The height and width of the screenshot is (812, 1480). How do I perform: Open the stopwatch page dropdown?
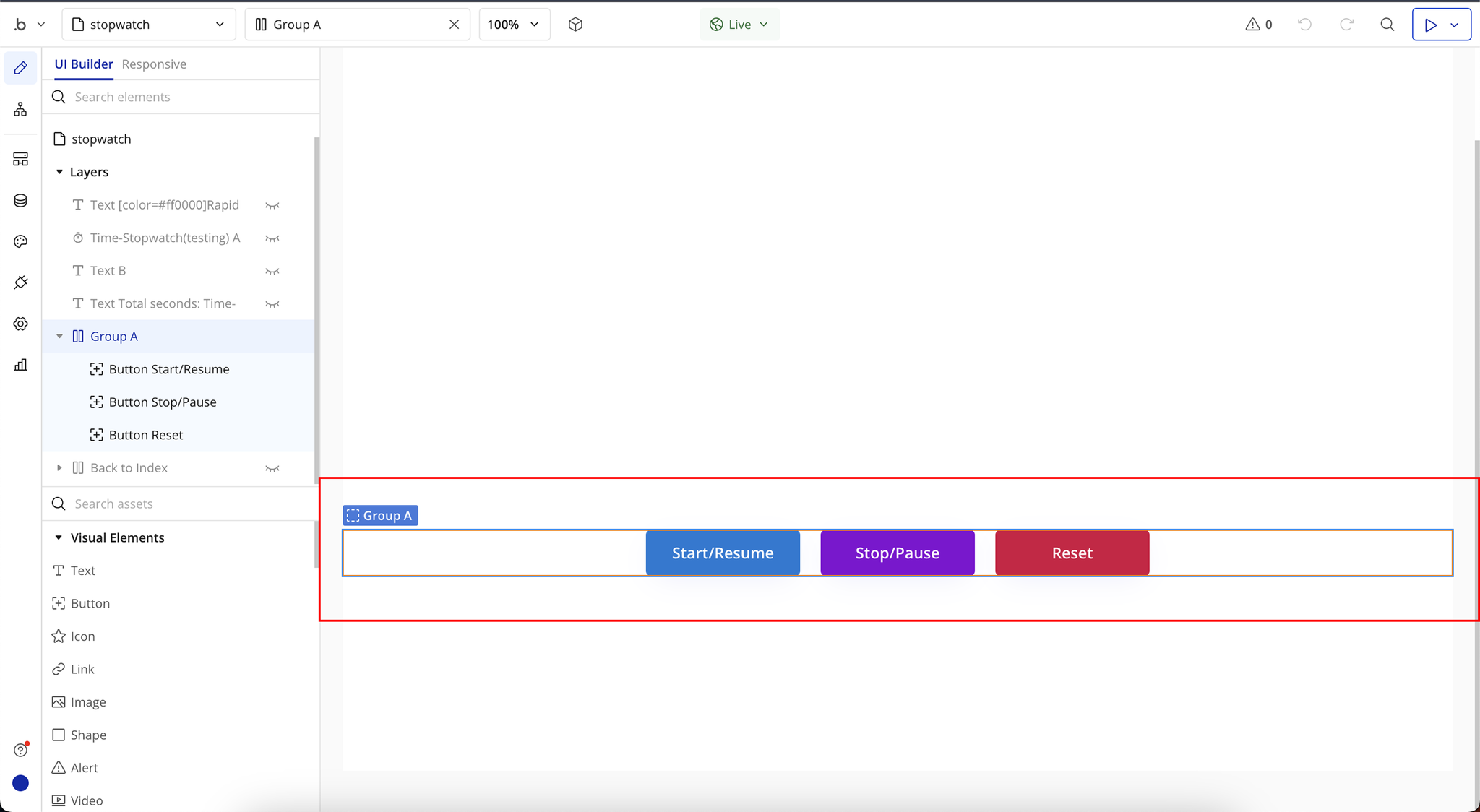click(x=149, y=25)
